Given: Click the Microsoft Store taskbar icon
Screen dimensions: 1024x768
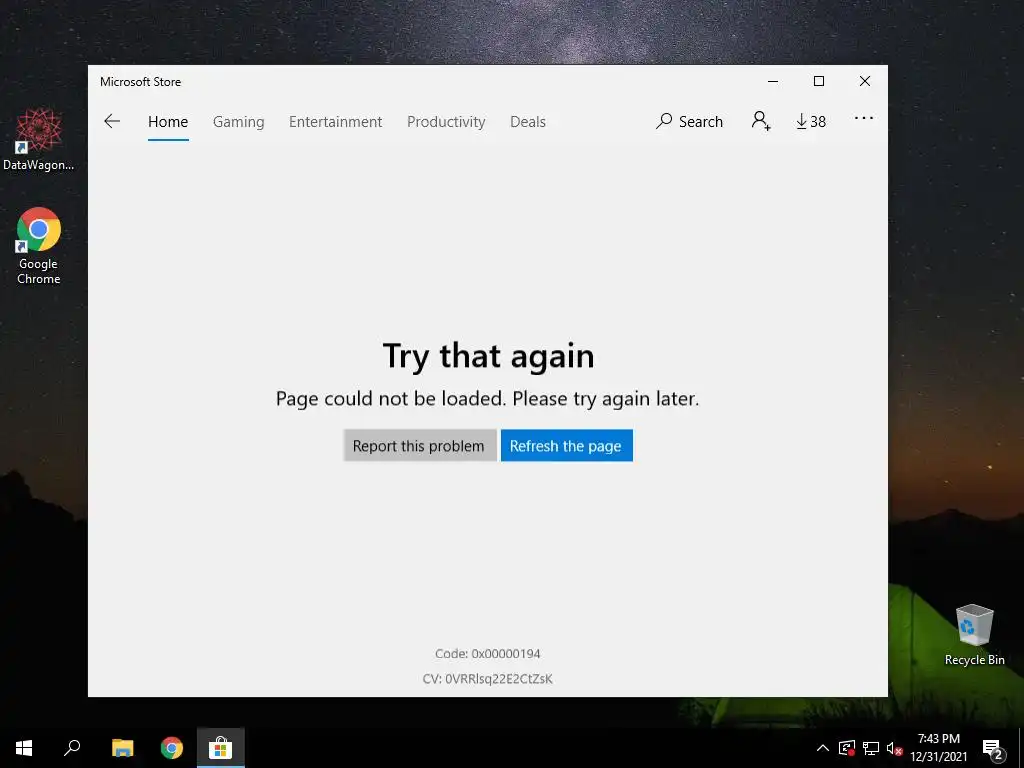Looking at the screenshot, I should pos(221,748).
